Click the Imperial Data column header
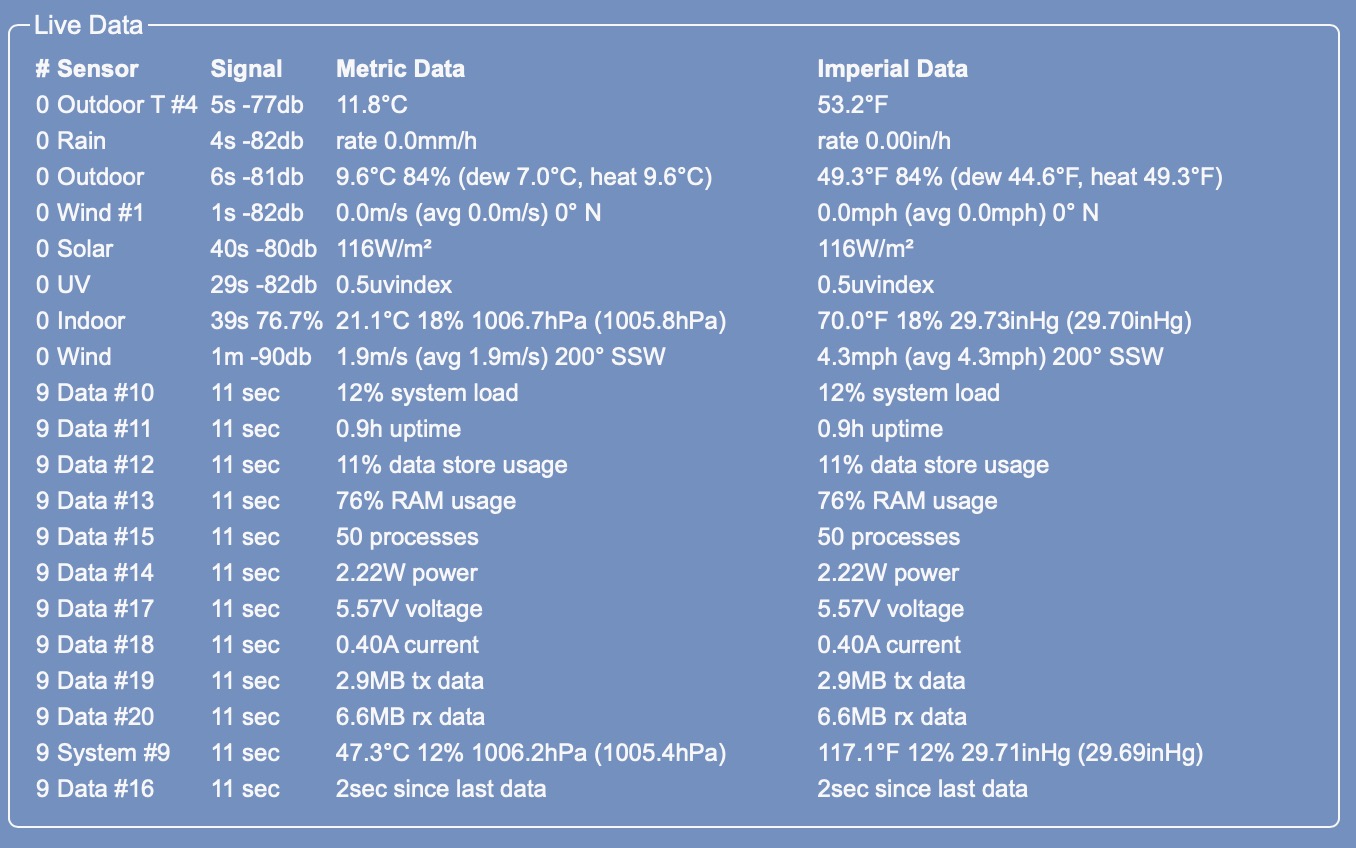 pos(892,69)
